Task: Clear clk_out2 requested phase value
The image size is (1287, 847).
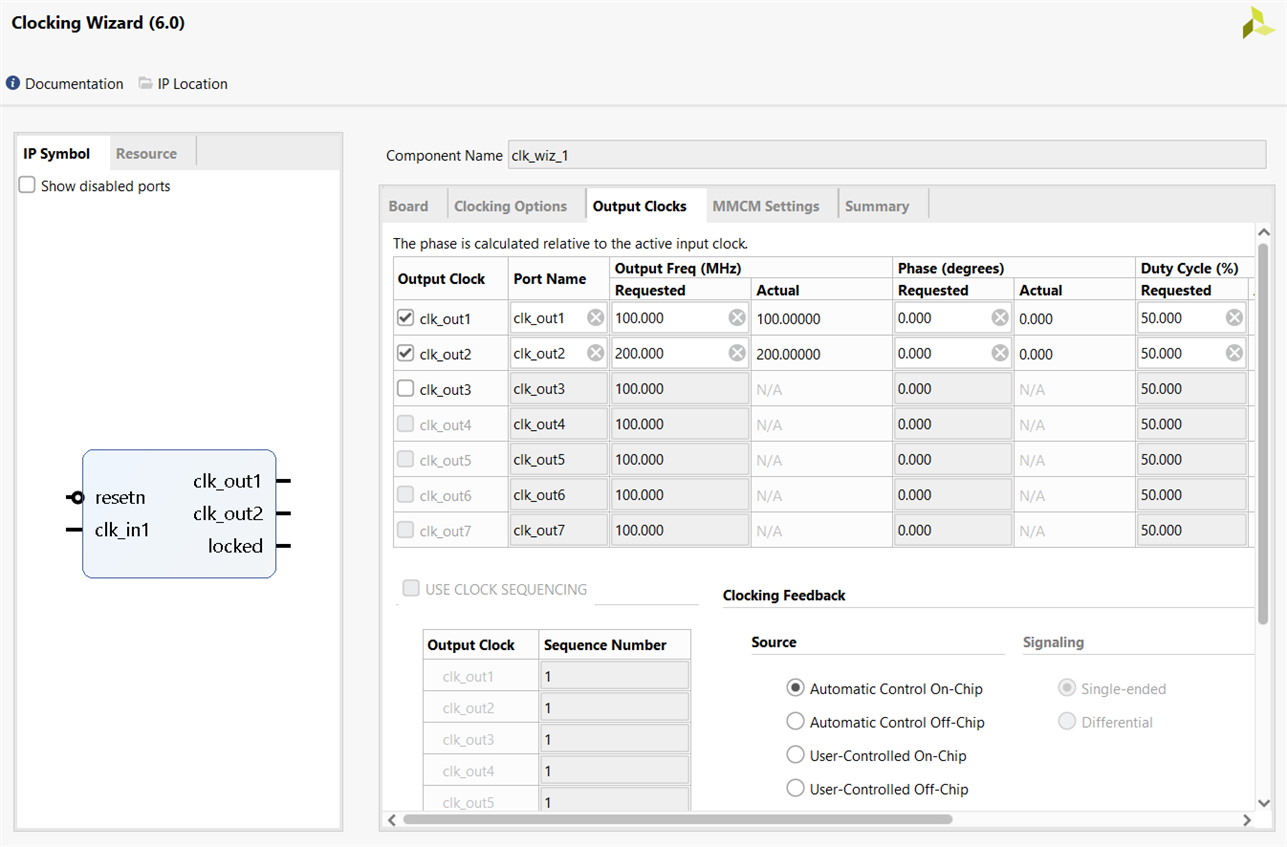Action: pos(1000,353)
